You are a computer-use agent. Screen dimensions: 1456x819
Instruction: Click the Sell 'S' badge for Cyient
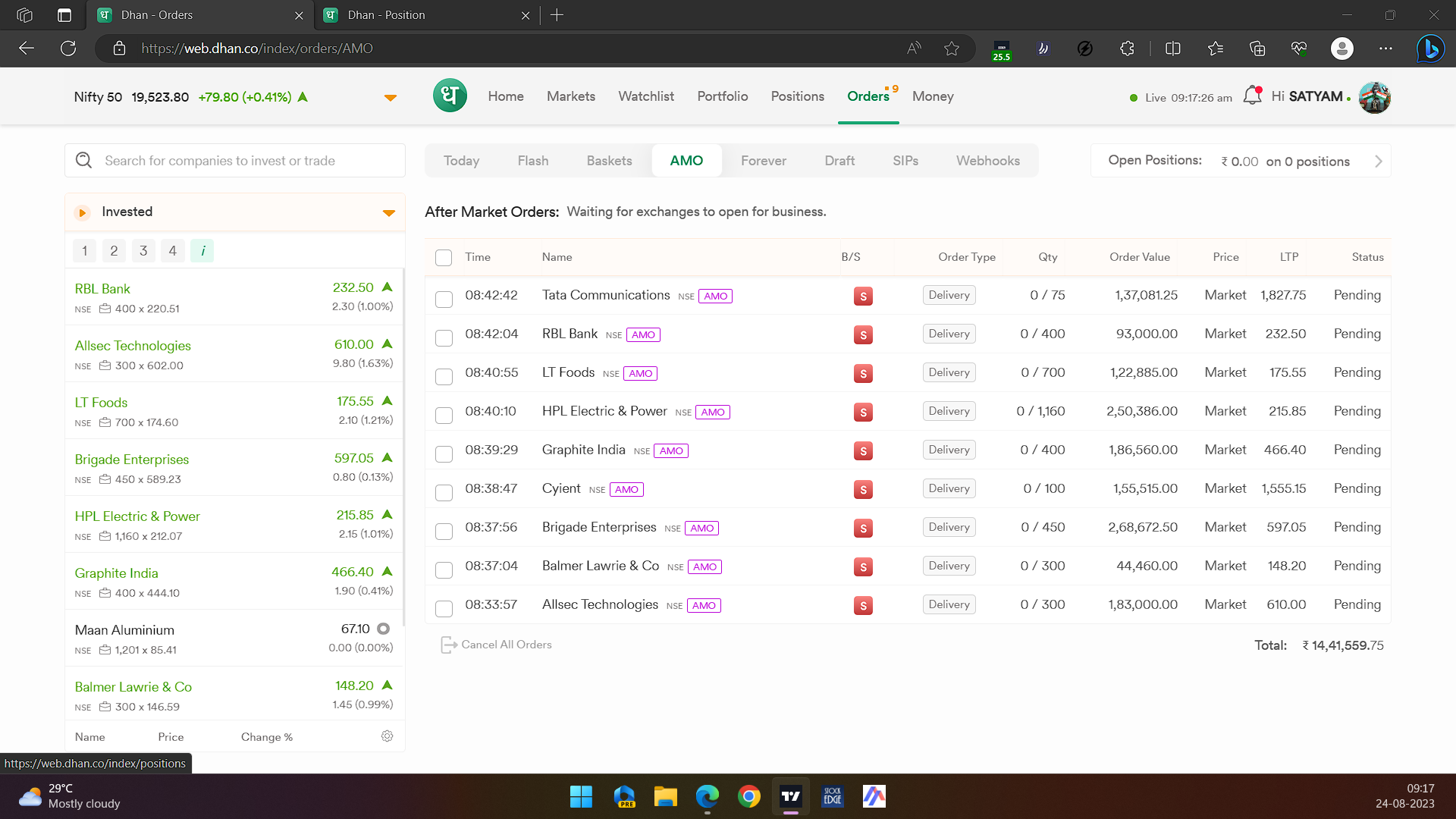863,489
